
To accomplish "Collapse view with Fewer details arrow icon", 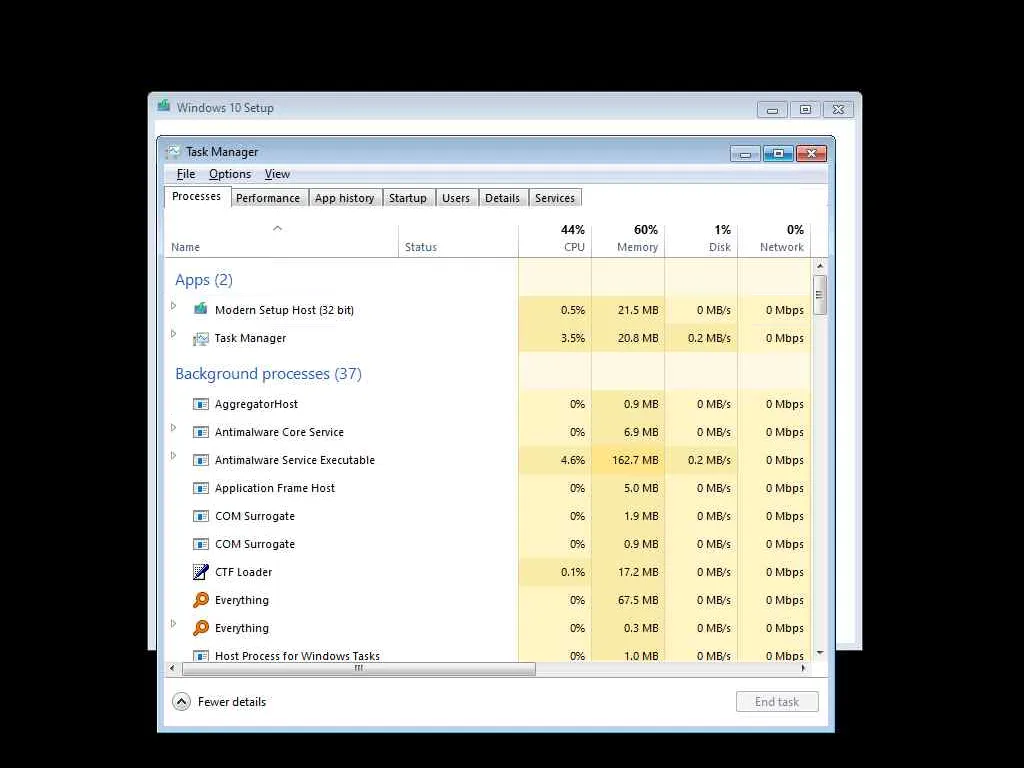I will [182, 702].
